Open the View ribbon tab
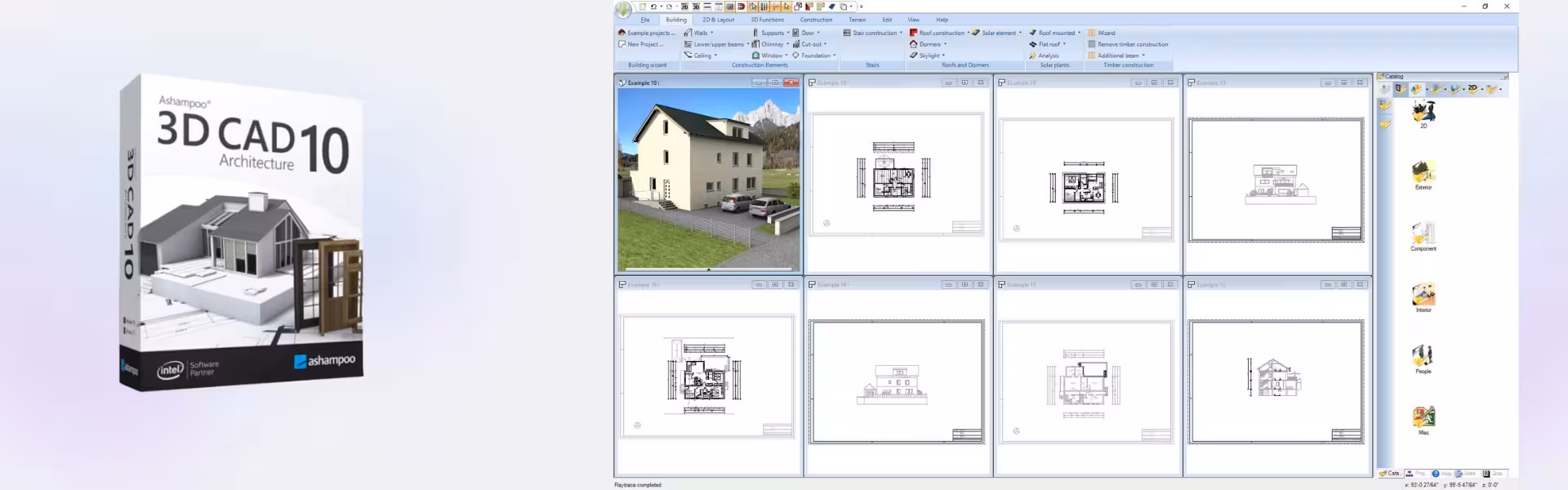Image resolution: width=1568 pixels, height=490 pixels. (913, 20)
